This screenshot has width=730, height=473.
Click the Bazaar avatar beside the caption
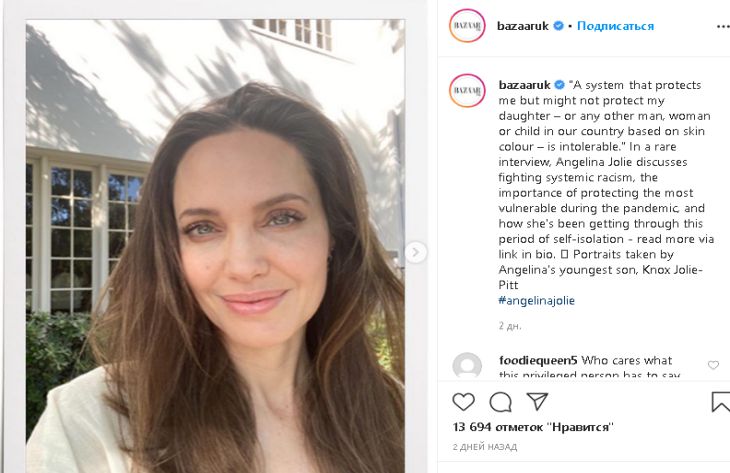(x=467, y=91)
